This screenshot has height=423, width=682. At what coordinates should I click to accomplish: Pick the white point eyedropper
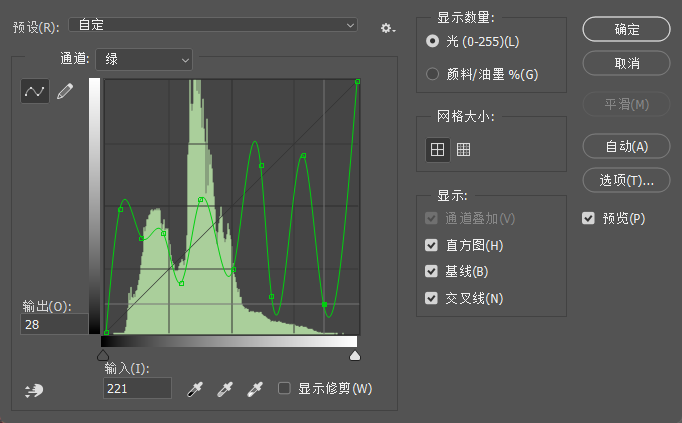click(255, 389)
